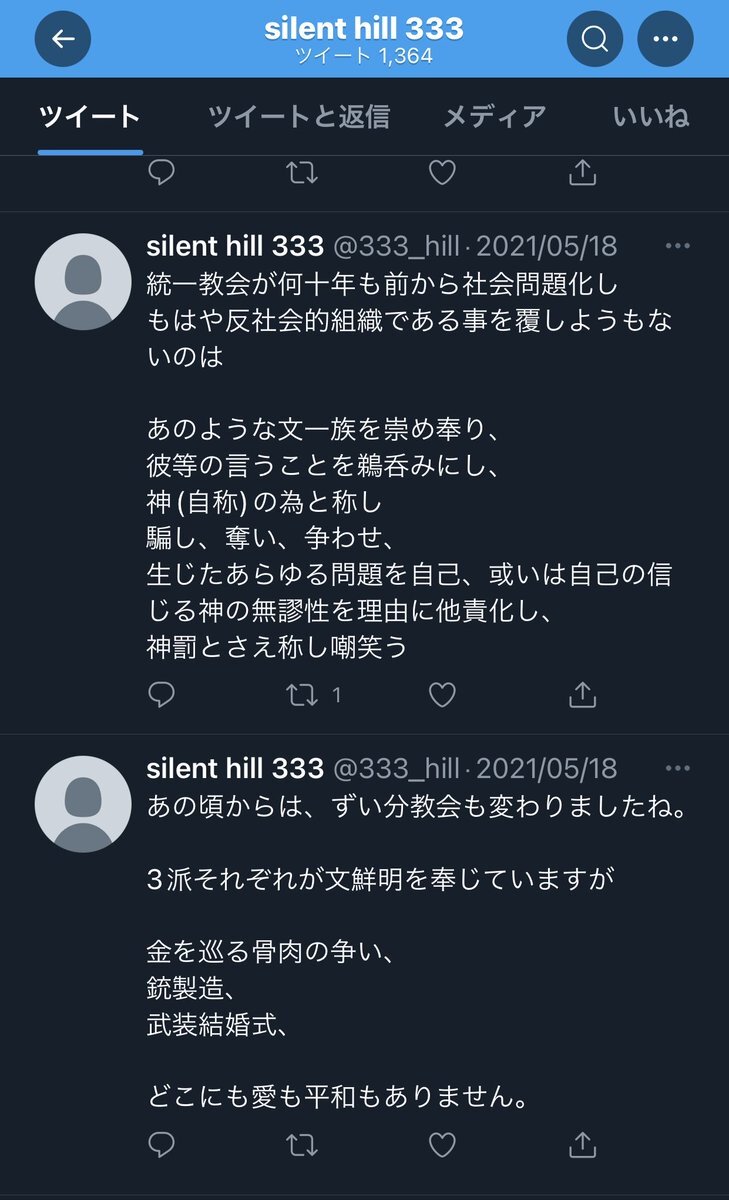
Task: Reply to the あの頃からは tweet
Action: pyautogui.click(x=162, y=1143)
